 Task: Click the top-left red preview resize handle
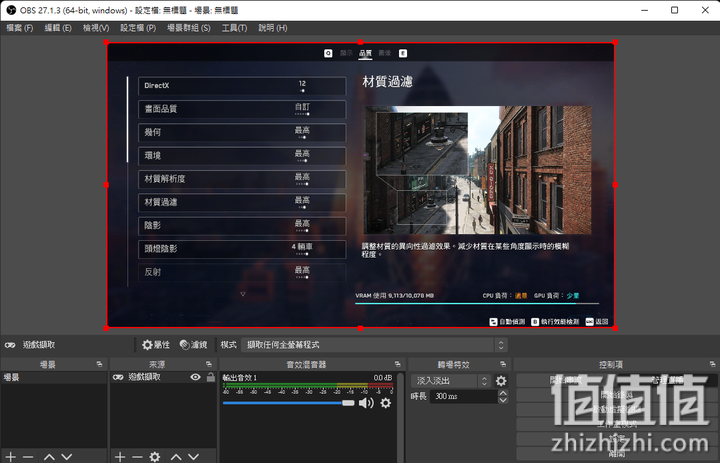(x=107, y=42)
